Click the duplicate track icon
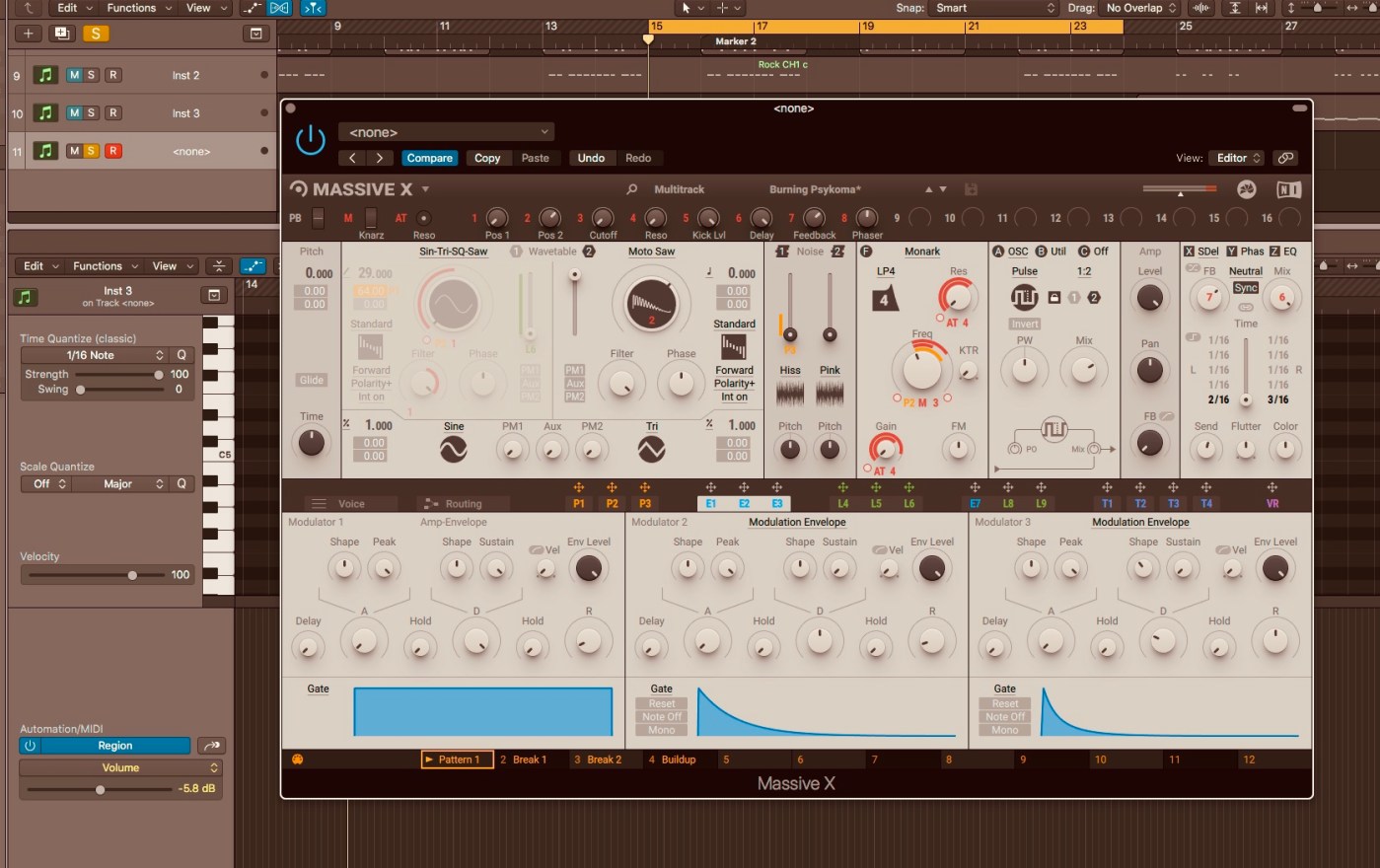This screenshot has width=1380, height=868. tap(62, 34)
